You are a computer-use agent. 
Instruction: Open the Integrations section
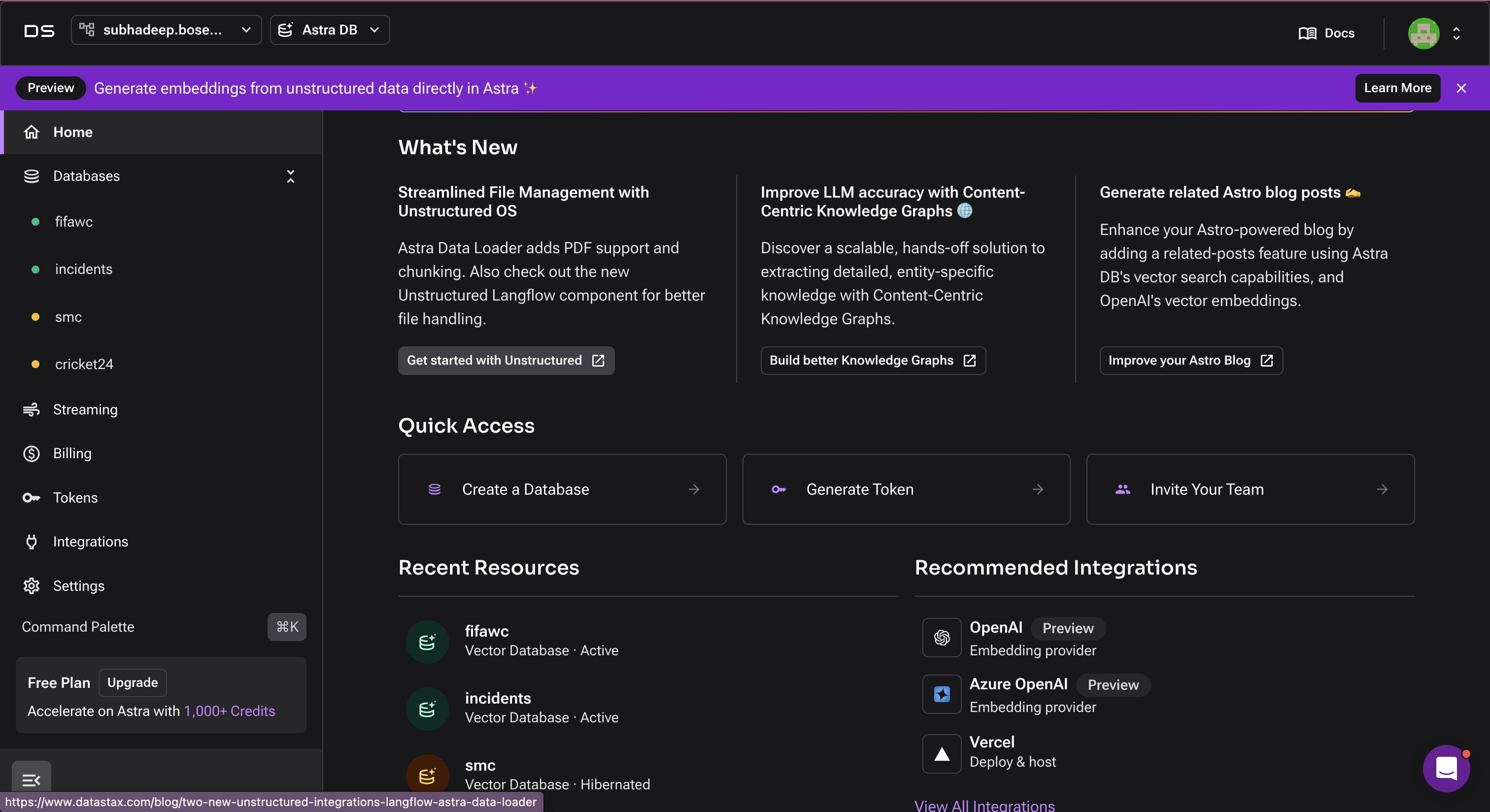click(91, 541)
